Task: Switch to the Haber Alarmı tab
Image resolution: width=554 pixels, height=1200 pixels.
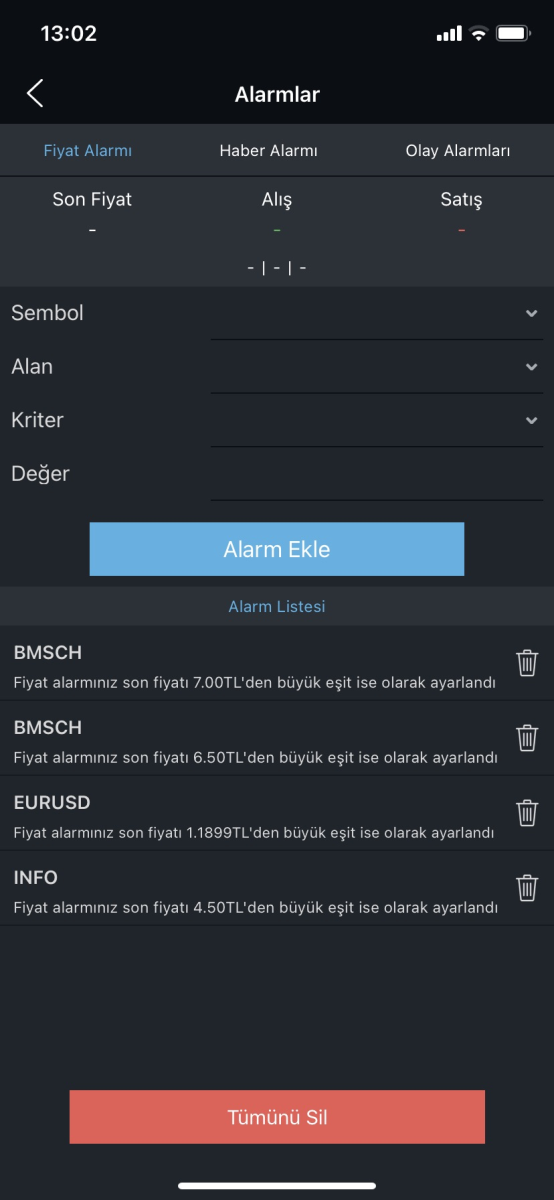Action: pyautogui.click(x=268, y=151)
